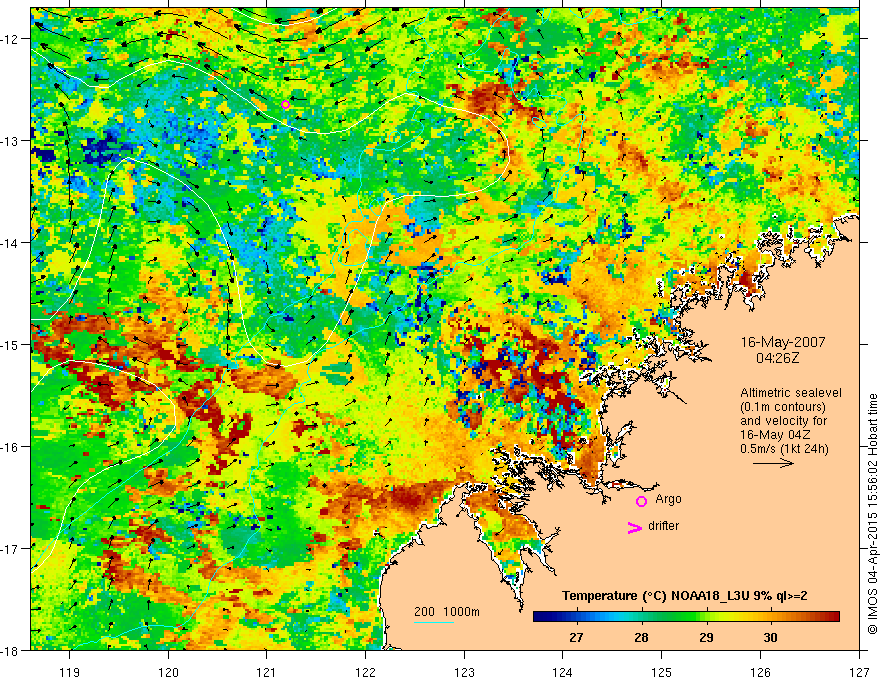The image size is (880, 680).
Task: Click the 121 longitude axis label
Action: [267, 672]
